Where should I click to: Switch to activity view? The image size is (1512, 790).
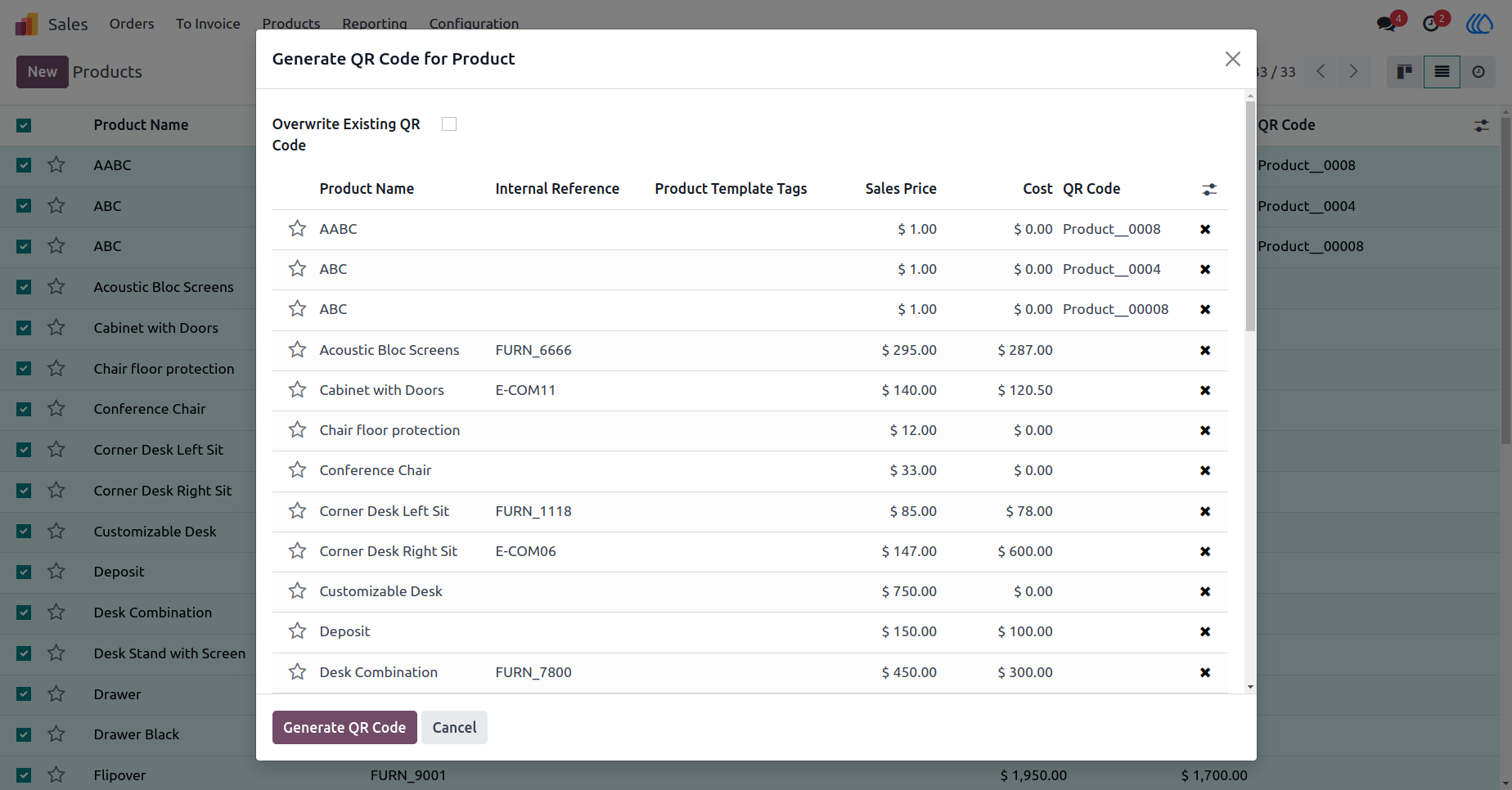click(1478, 72)
